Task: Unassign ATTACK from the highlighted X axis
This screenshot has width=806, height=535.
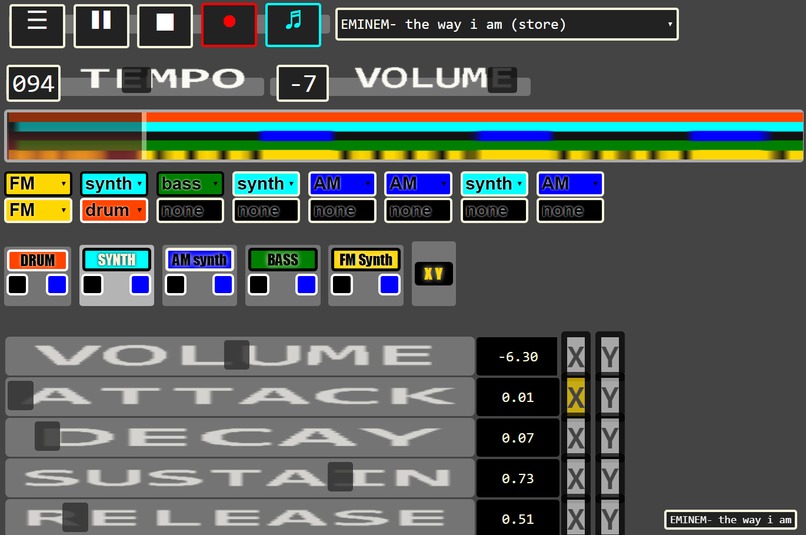Action: (x=576, y=397)
